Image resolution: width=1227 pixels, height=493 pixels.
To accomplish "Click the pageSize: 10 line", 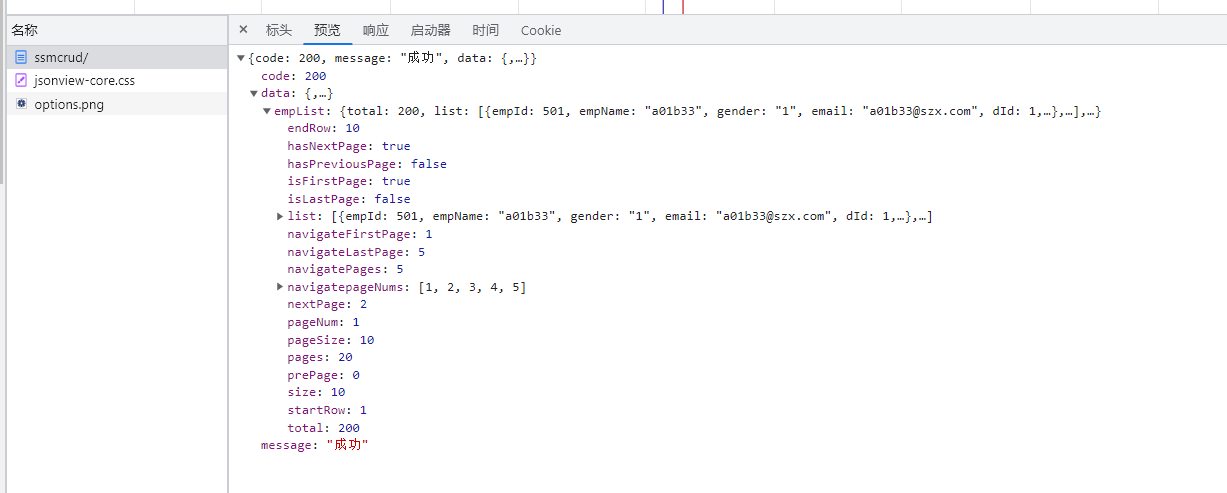I will point(330,340).
